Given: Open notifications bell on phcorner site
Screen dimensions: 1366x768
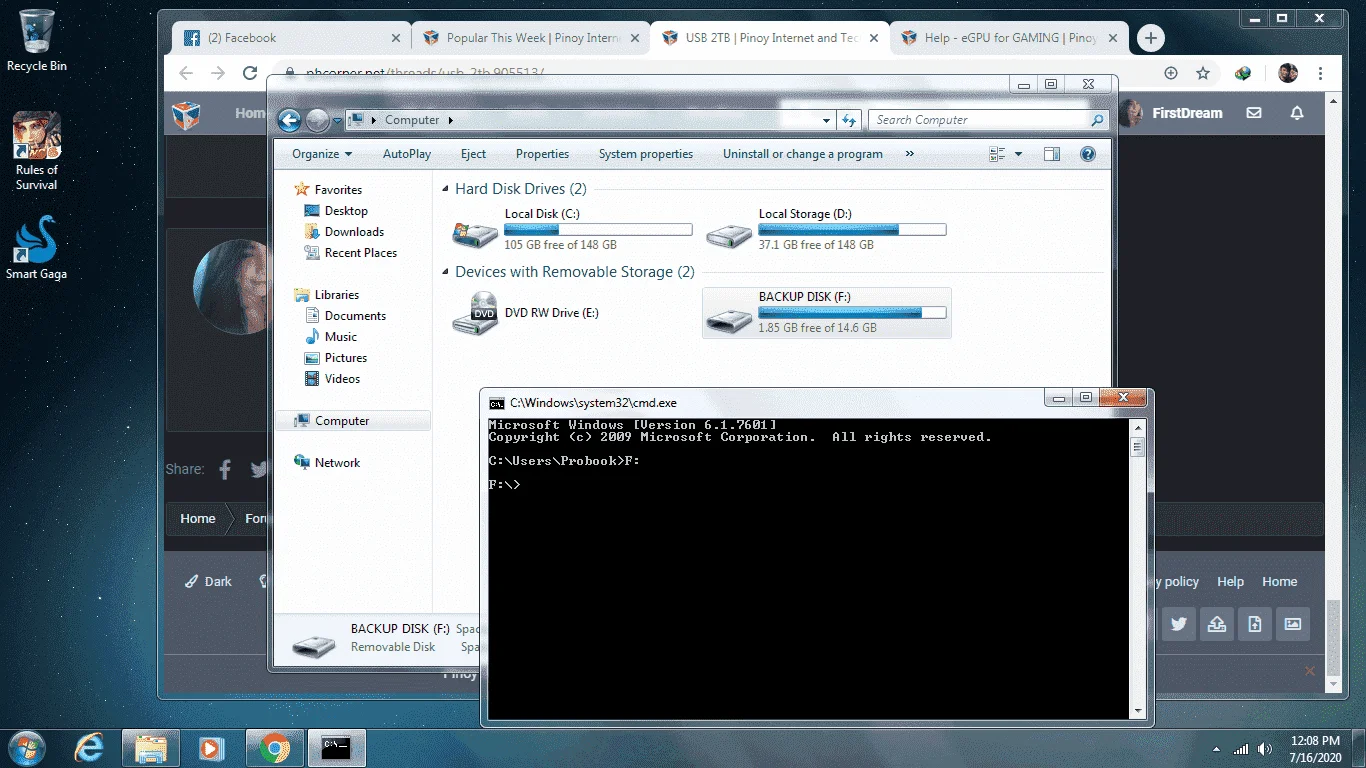Looking at the screenshot, I should click(1297, 113).
